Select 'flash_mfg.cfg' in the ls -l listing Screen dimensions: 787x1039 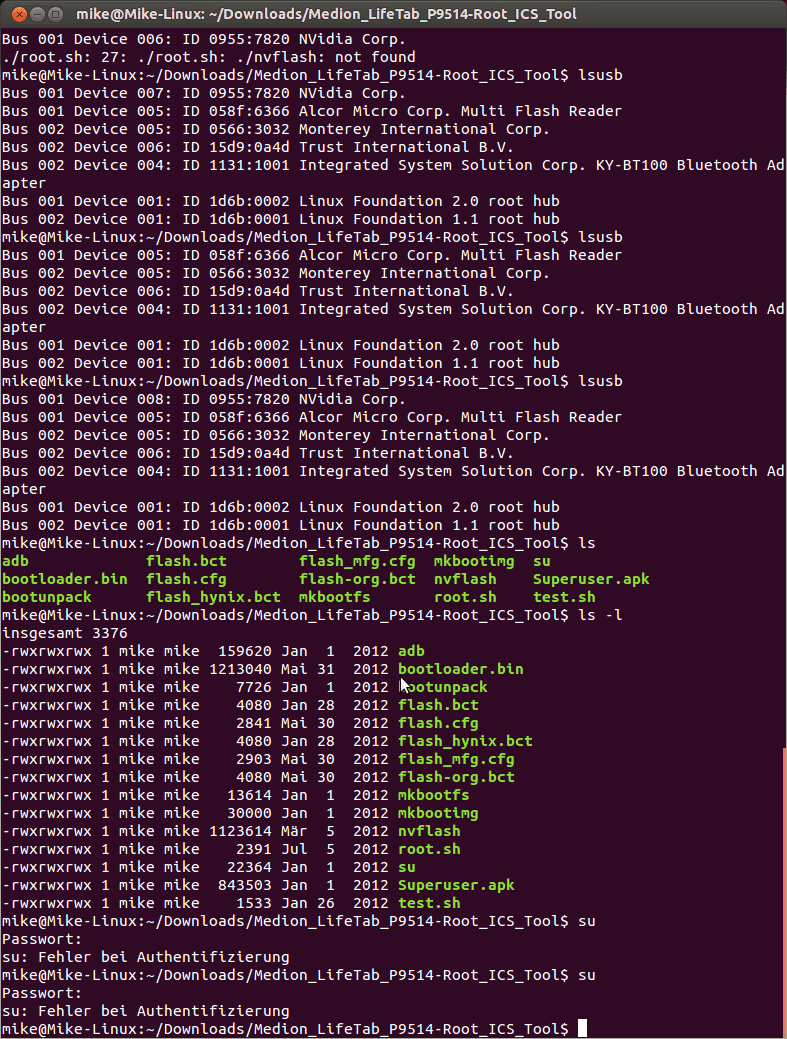point(456,759)
